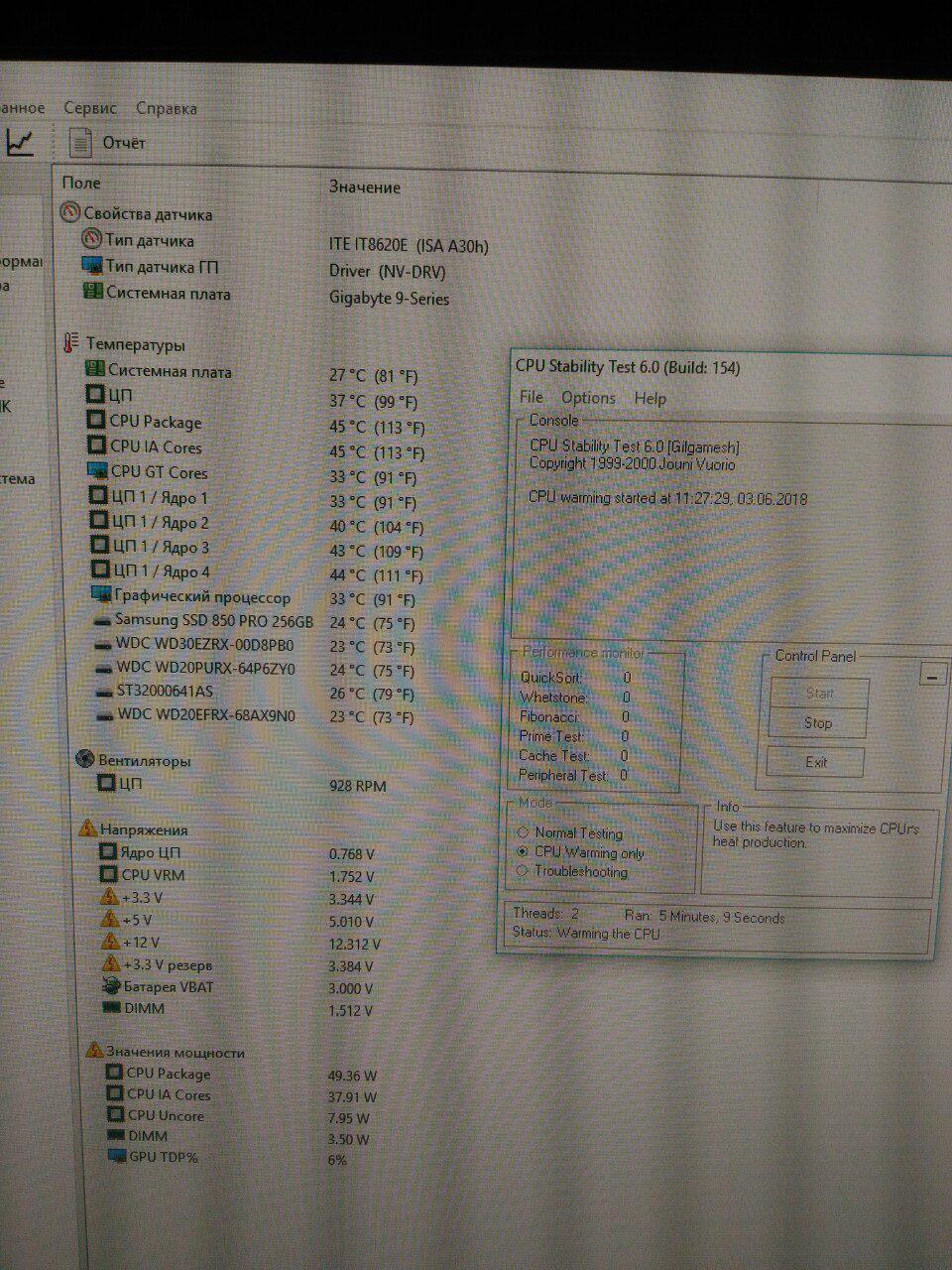
Task: Click the Графический процессор monitor icon
Action: click(x=100, y=596)
